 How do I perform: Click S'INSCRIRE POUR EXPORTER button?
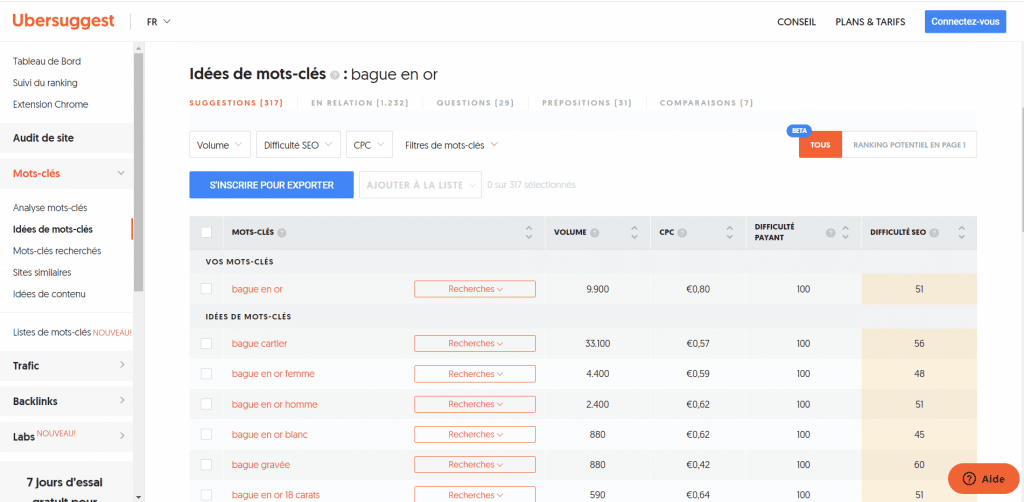[x=270, y=185]
